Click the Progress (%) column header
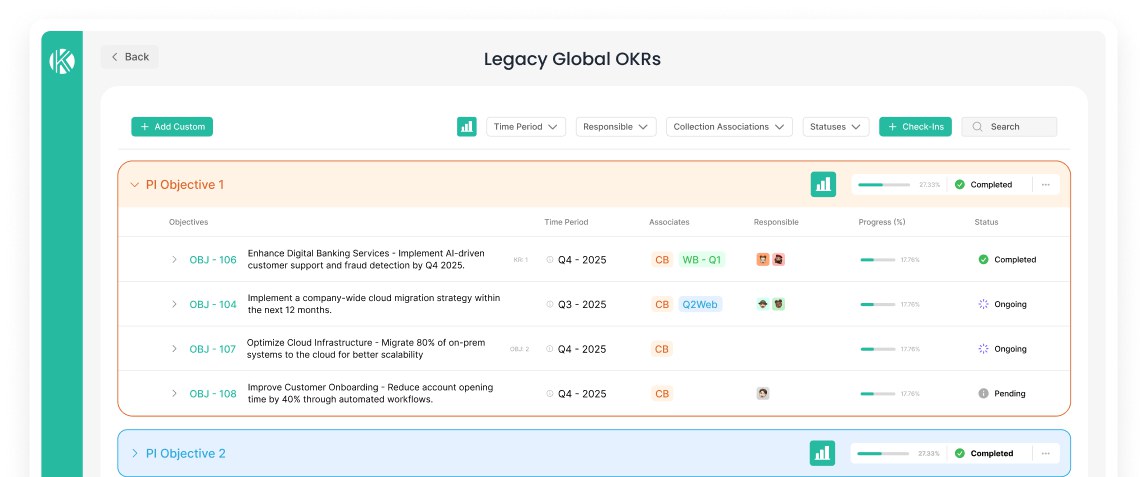The image size is (1148, 477). (882, 222)
